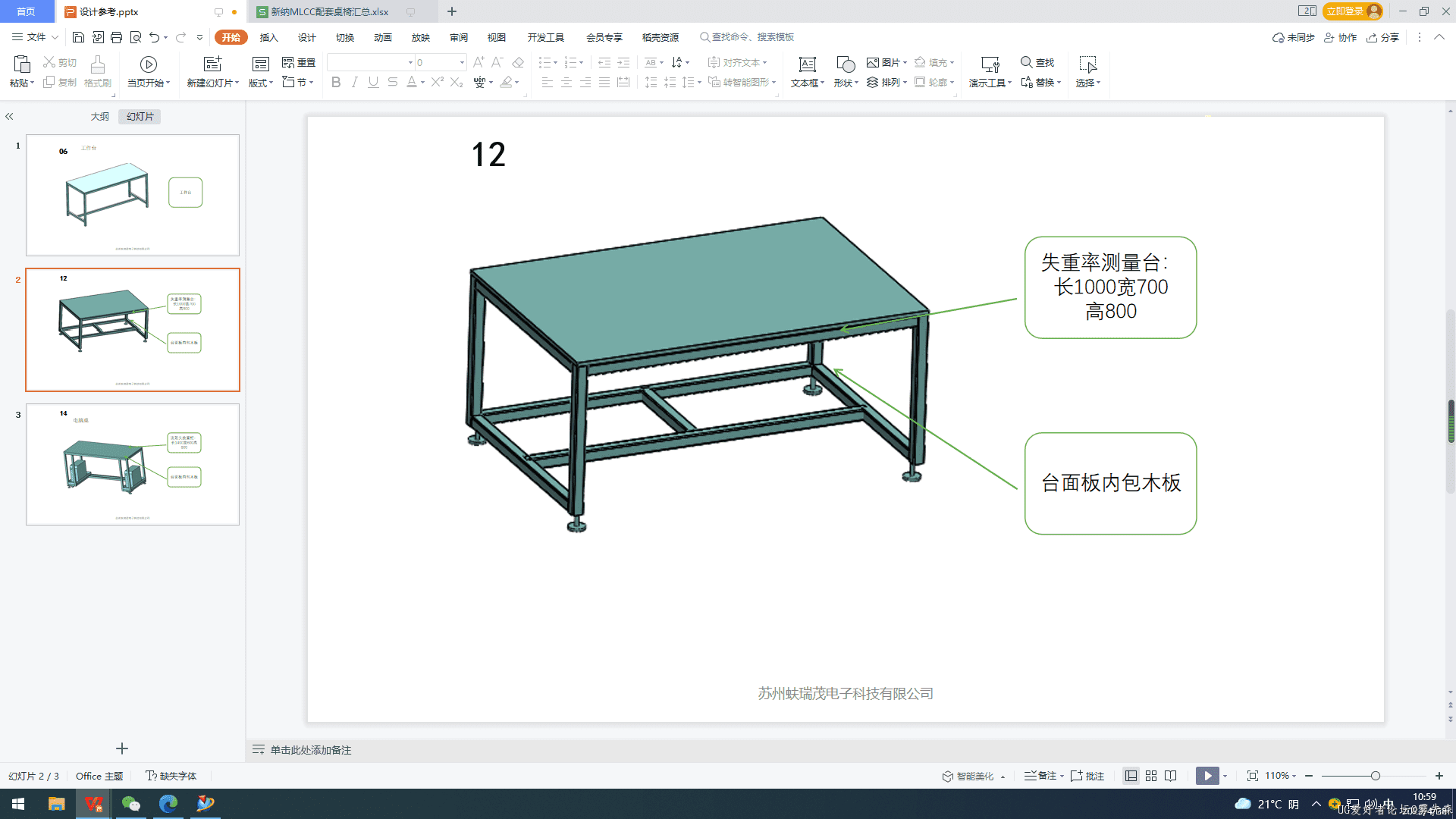The image size is (1456, 819).
Task: Click the Find (查找) magnifier
Action: coord(1026,62)
